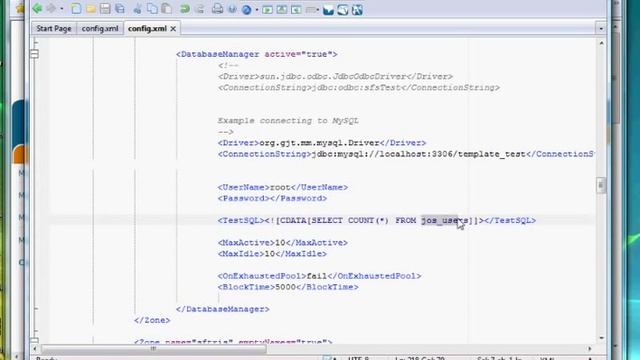Click the dark blue toolbar icon before the last two
Image resolution: width=640 pixels, height=360 pixels.
tap(328, 10)
